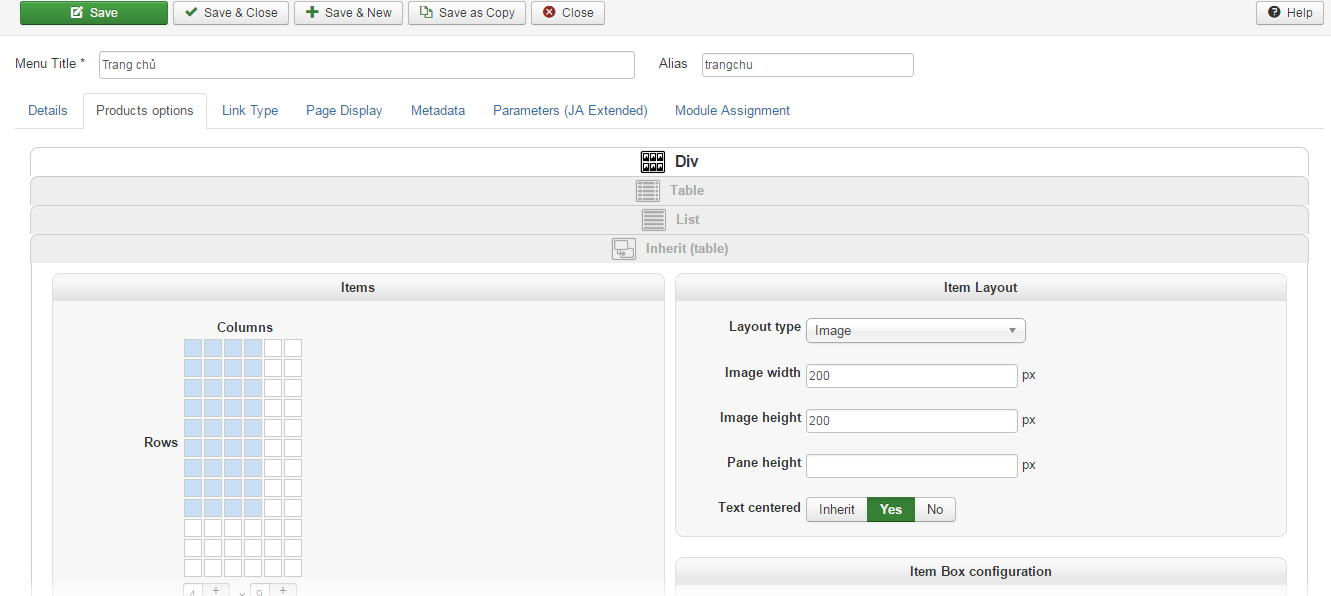This screenshot has width=1331, height=596.
Task: Click the Item Layout panel header
Action: pos(981,288)
